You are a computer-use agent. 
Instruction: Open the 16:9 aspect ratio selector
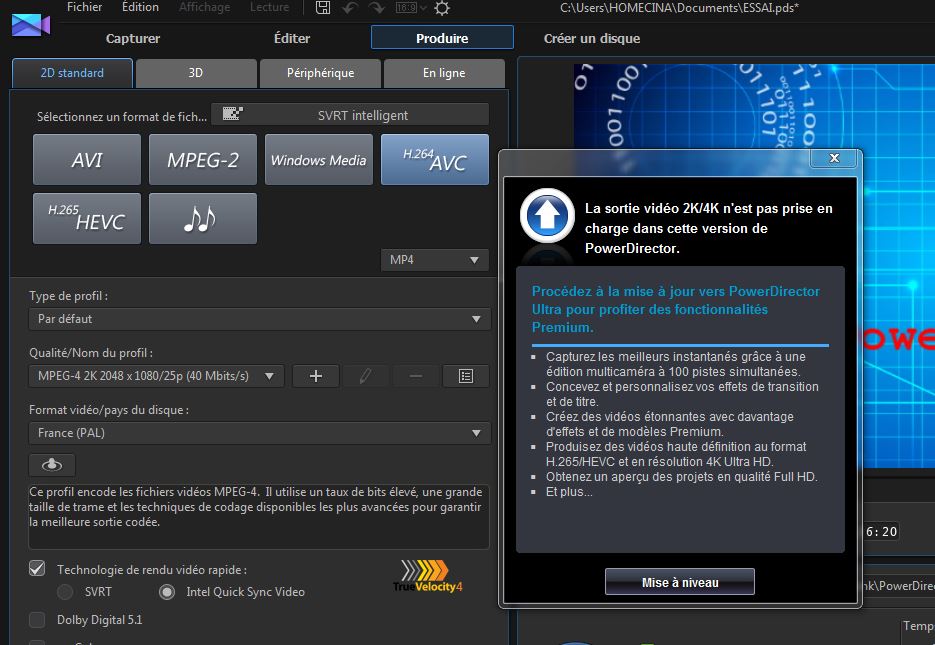point(411,8)
